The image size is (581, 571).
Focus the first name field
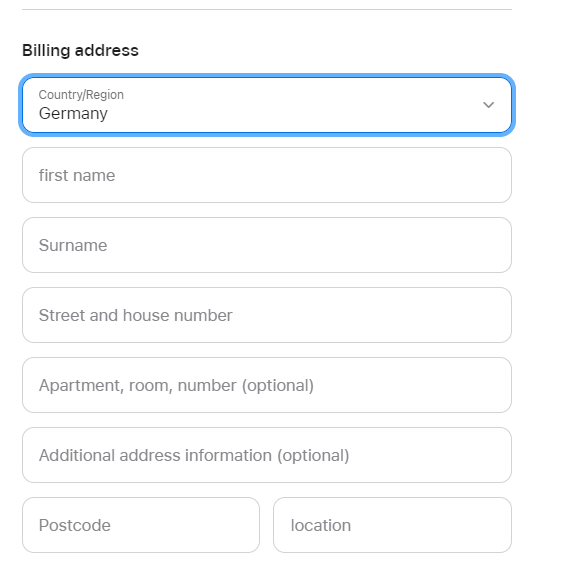click(267, 175)
